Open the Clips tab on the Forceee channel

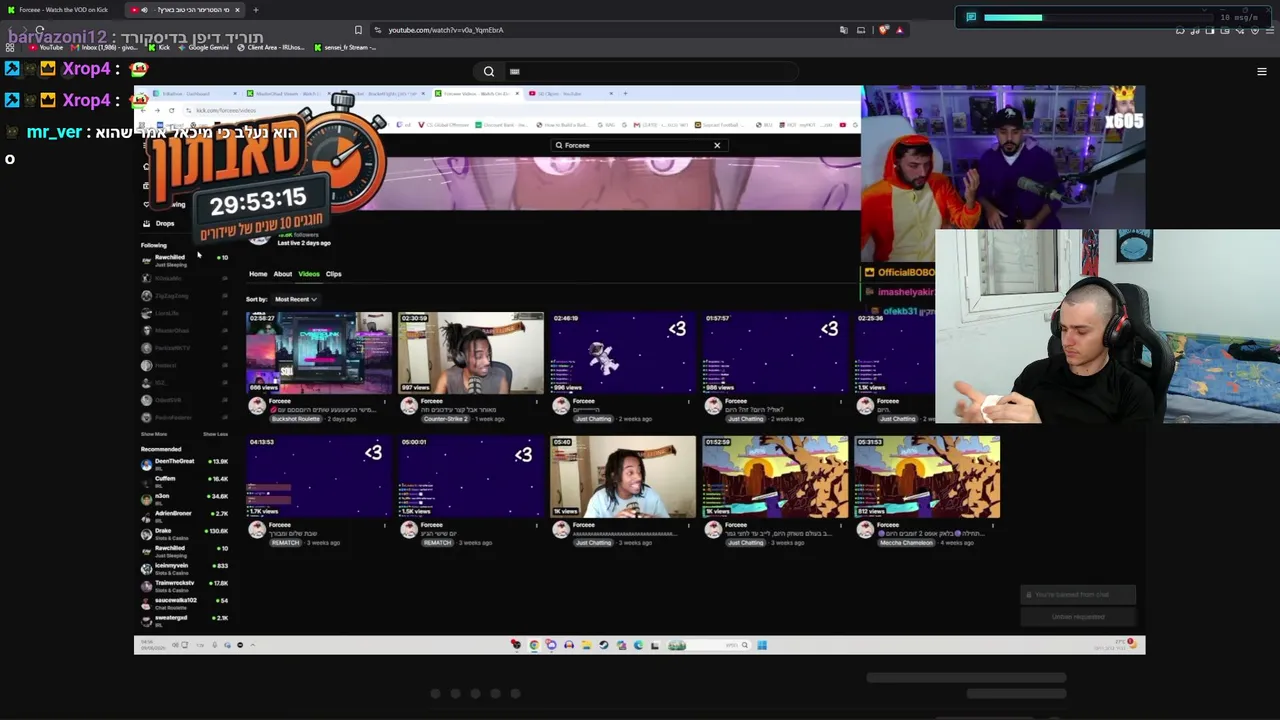point(333,274)
